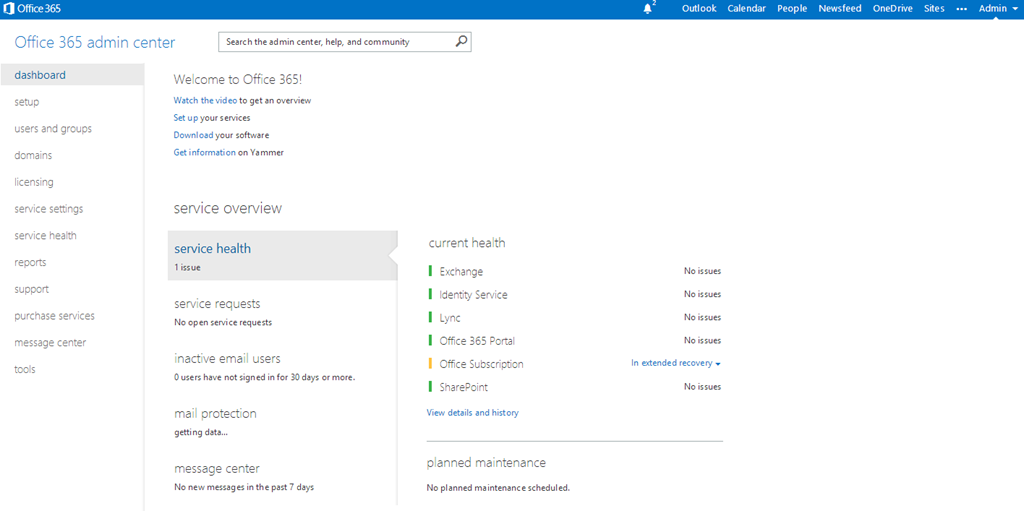The image size is (1024, 511).
Task: Select the message center overview tile
Action: point(282,476)
